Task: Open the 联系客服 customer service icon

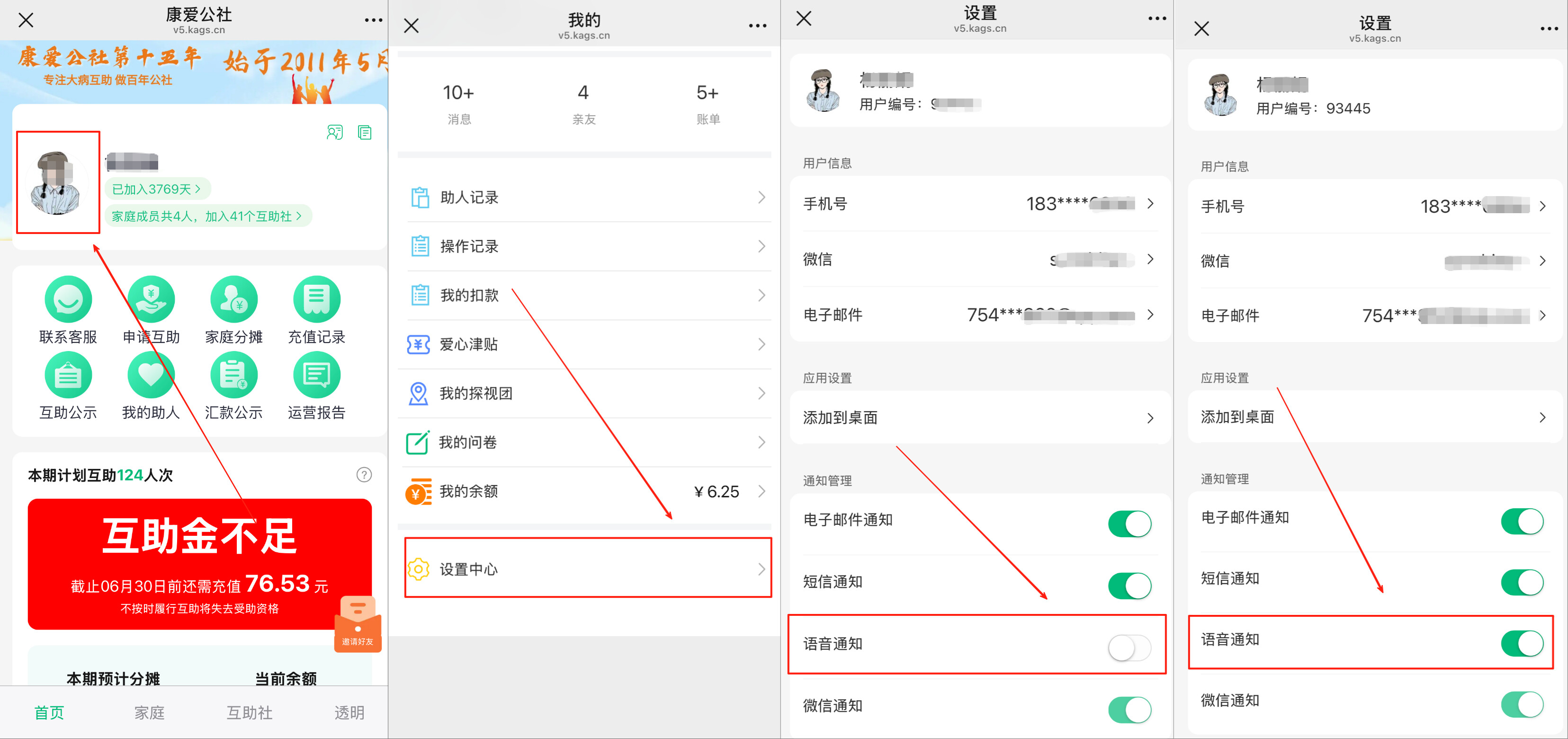Action: coord(68,299)
